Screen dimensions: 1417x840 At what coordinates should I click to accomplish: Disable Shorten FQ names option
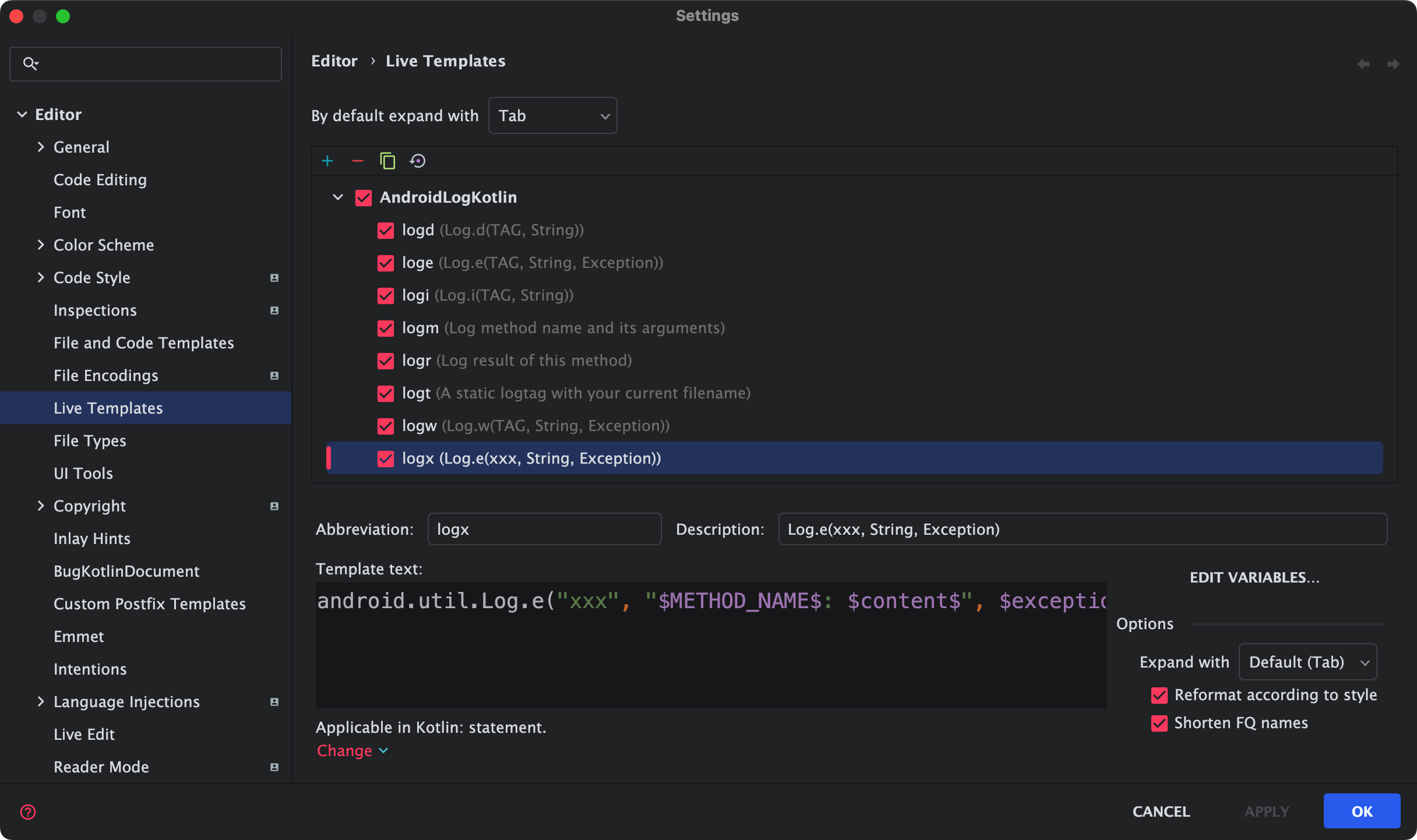coord(1159,723)
